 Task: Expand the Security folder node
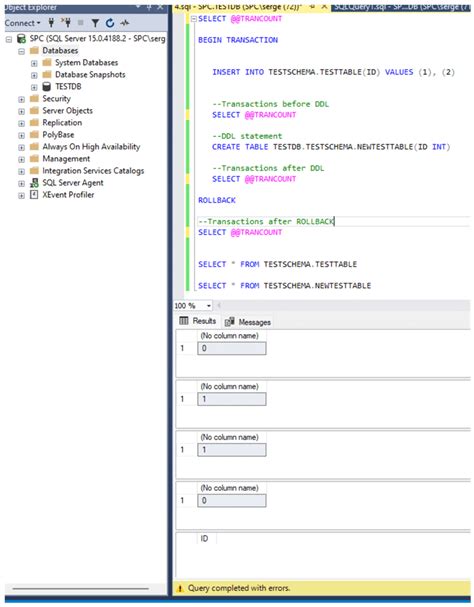tap(22, 99)
